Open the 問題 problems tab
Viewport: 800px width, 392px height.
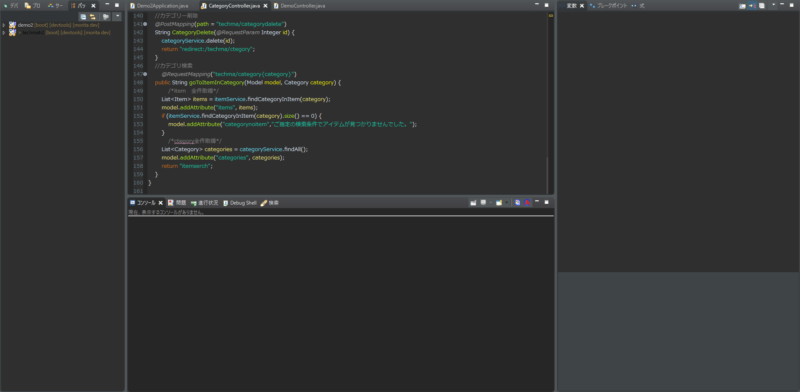tap(177, 203)
